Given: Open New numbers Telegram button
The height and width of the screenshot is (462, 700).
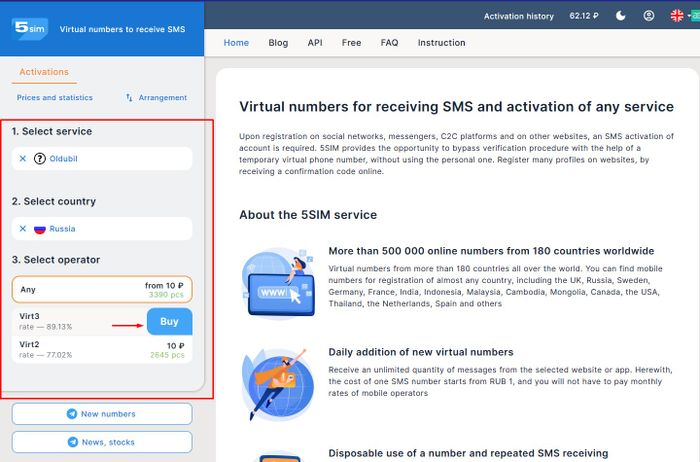Looking at the screenshot, I should point(102,414).
